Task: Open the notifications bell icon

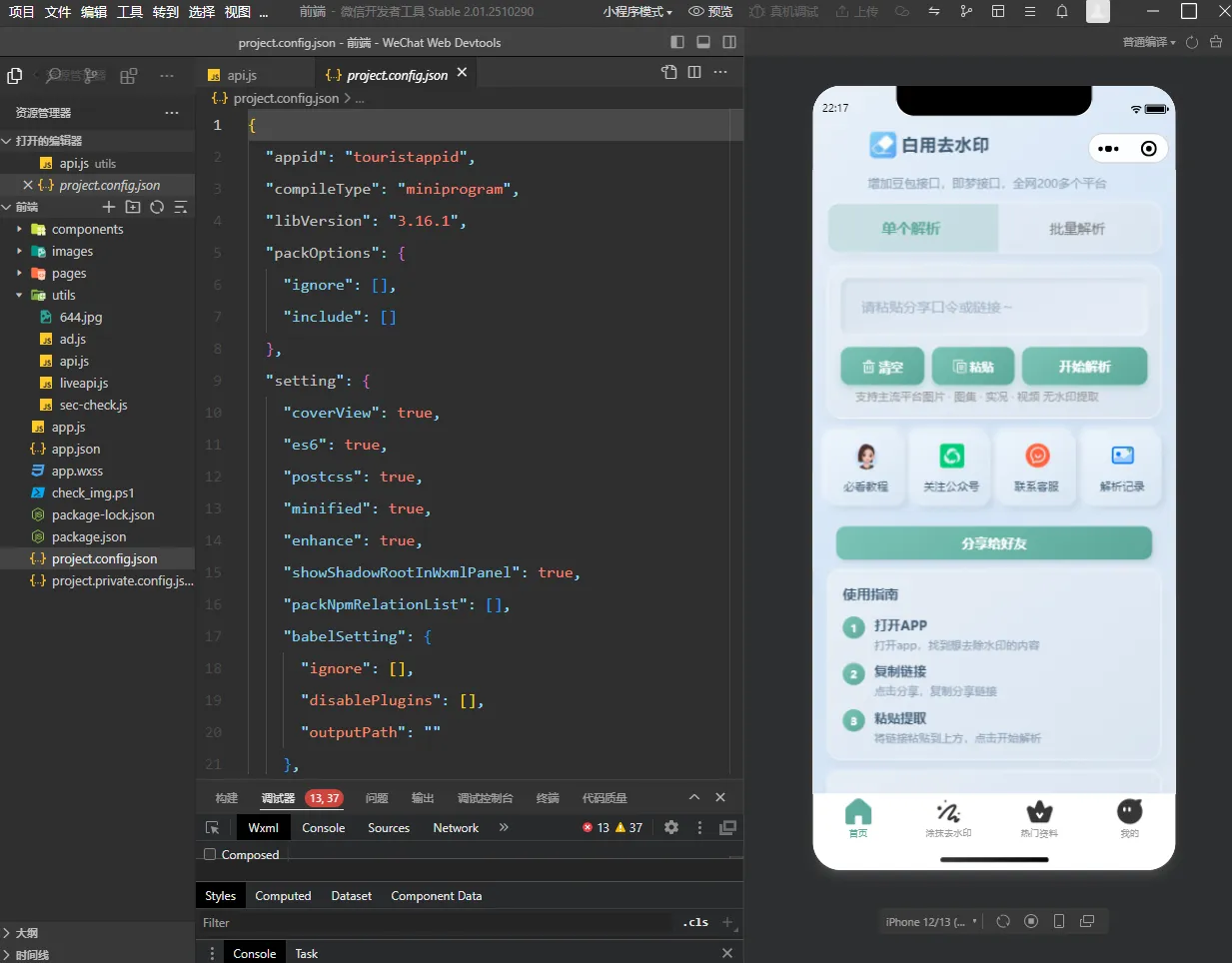Action: point(1062,12)
